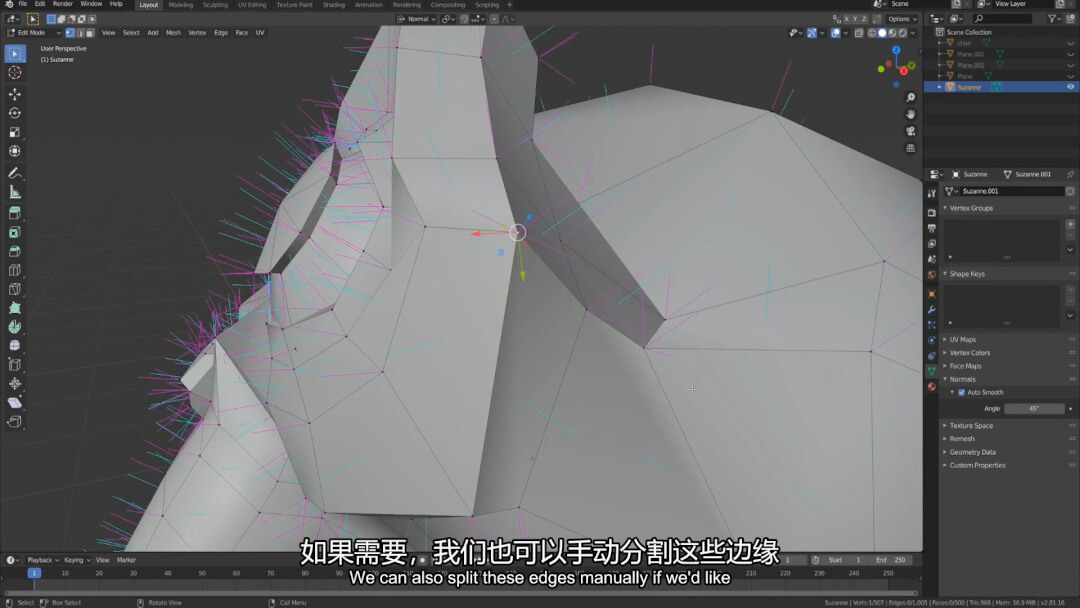The width and height of the screenshot is (1080, 608).
Task: Select the Edge Slide tool
Action: [14, 364]
